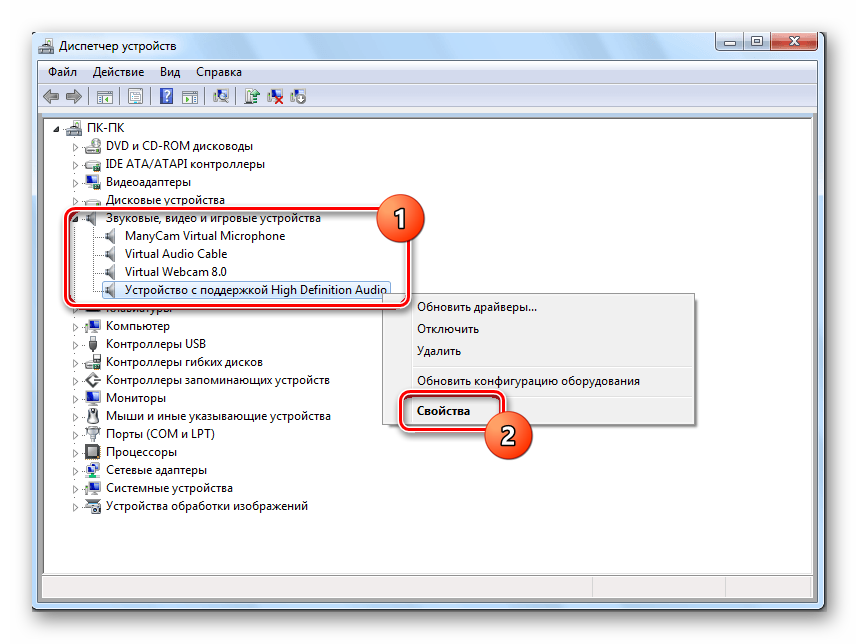The width and height of the screenshot is (859, 644).
Task: Open Свойства from the context menu
Action: point(538,411)
